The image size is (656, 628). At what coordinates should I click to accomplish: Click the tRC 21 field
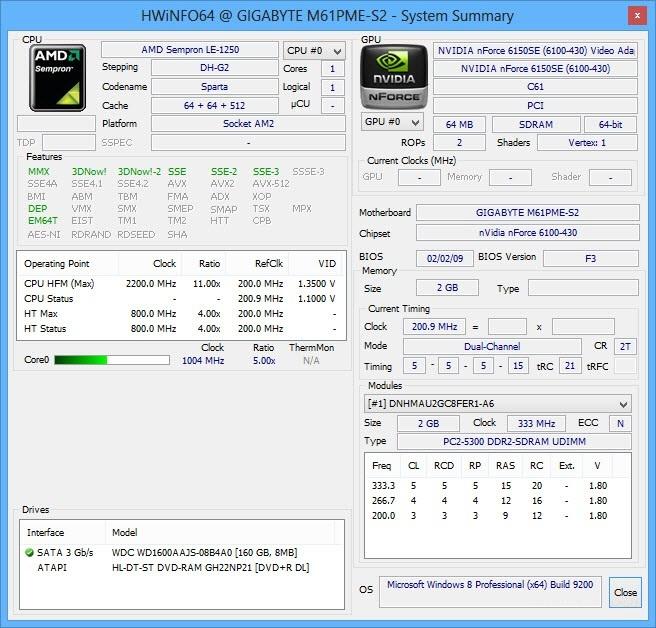click(x=570, y=366)
